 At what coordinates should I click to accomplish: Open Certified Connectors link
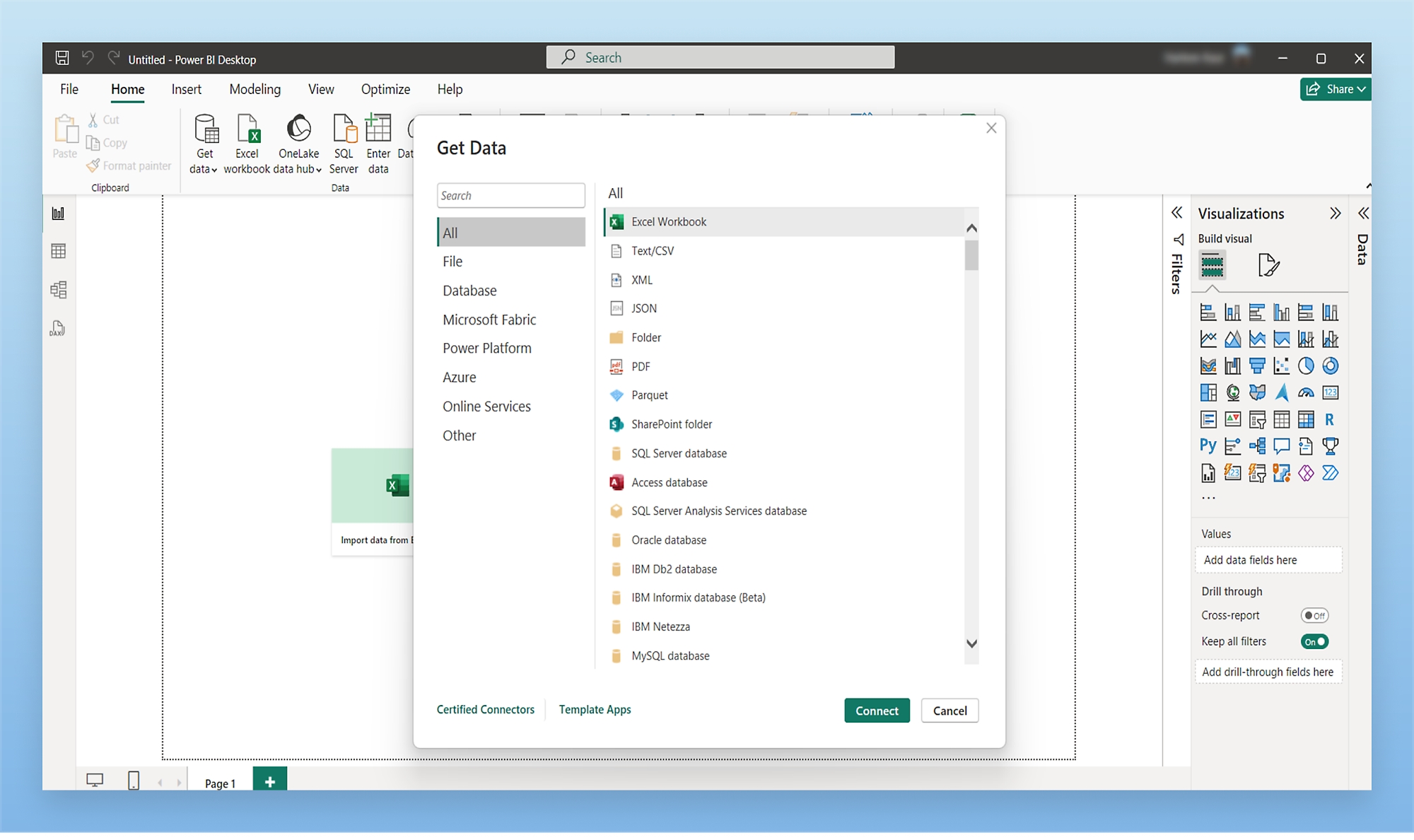click(485, 710)
